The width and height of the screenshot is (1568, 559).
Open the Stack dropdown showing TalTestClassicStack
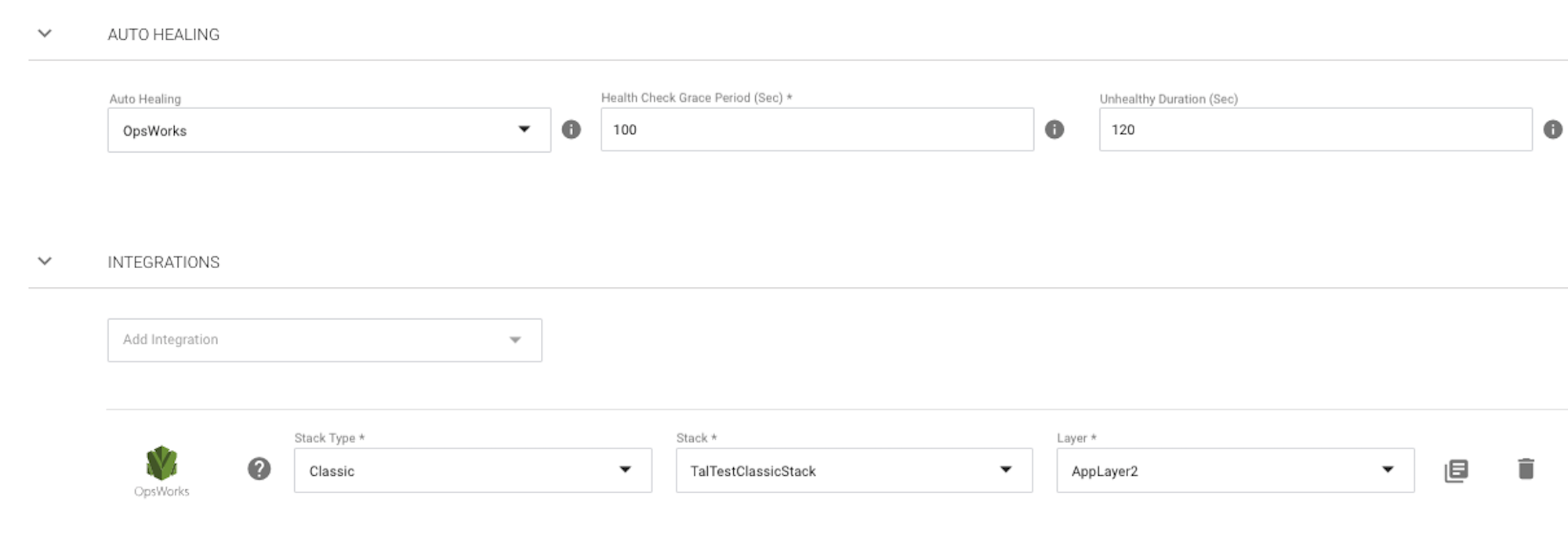pos(853,470)
